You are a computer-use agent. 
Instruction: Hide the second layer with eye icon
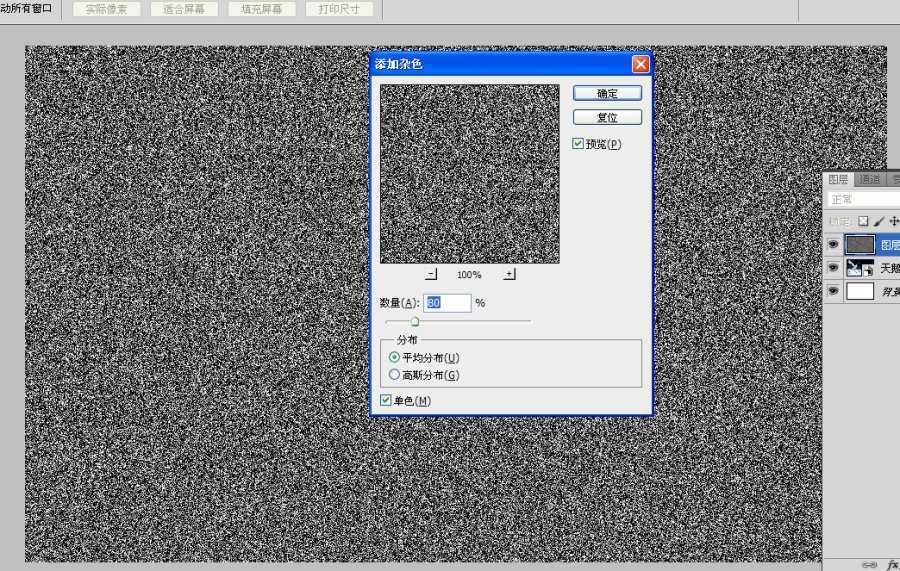(833, 268)
